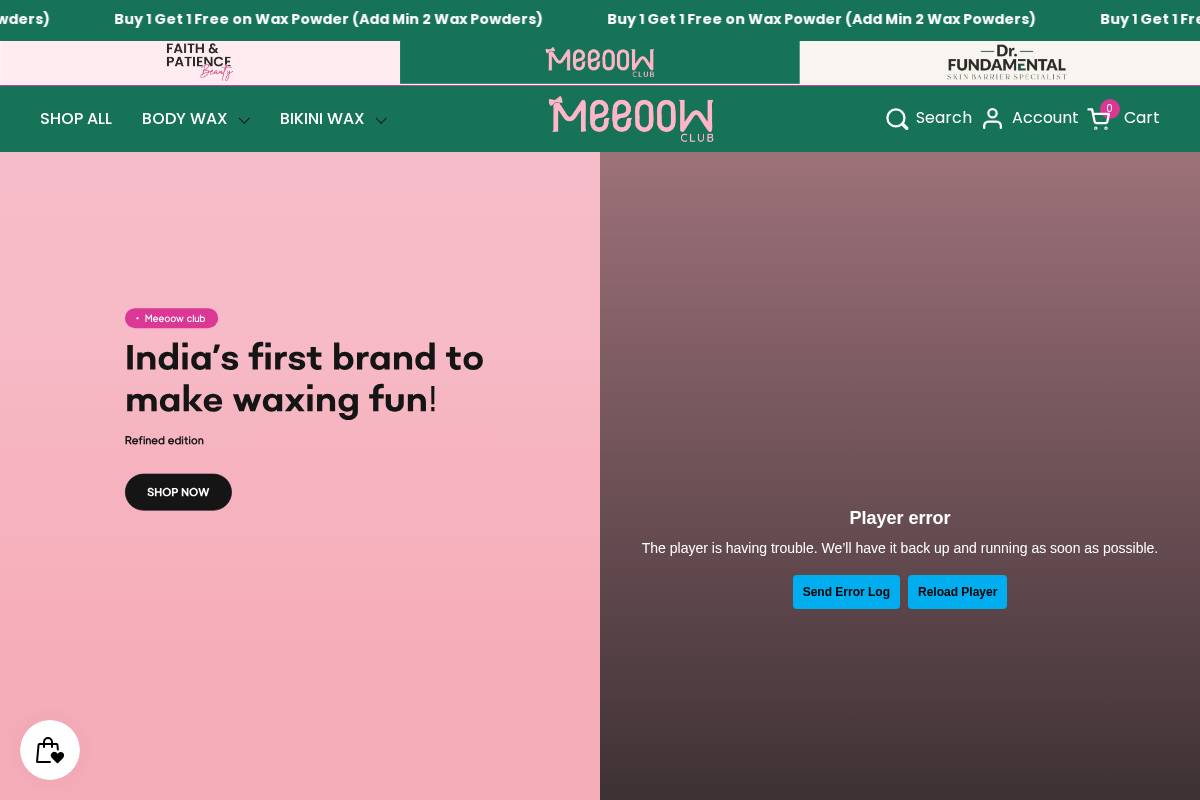Click the Meeoow Club logo in navbar
Viewport: 1200px width, 800px height.
[631, 119]
